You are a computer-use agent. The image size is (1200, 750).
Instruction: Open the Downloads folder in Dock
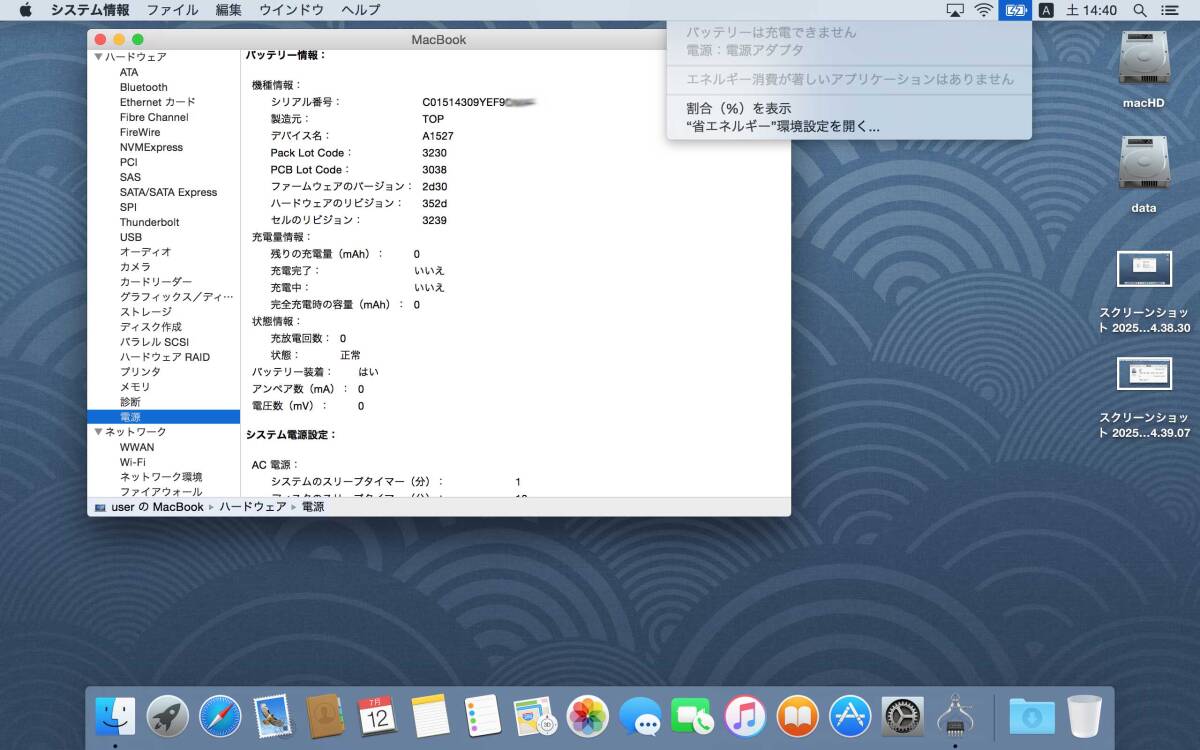coord(1032,716)
